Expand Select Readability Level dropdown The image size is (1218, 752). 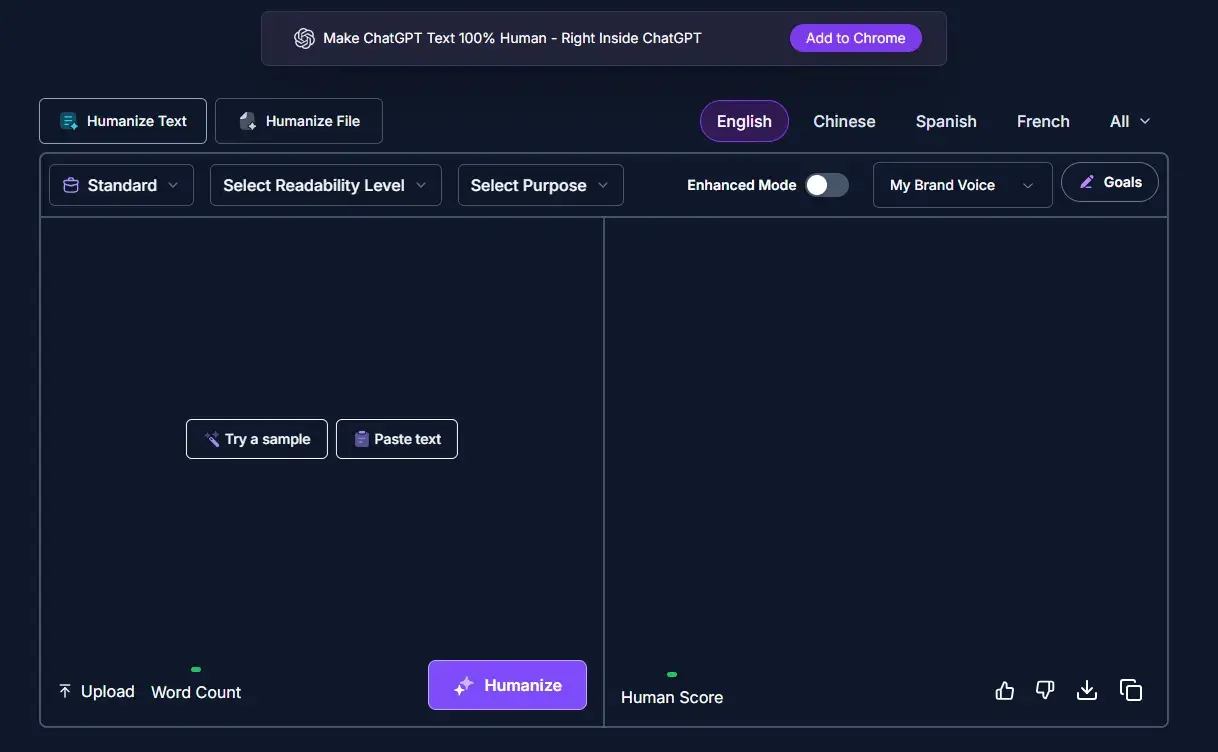(326, 185)
